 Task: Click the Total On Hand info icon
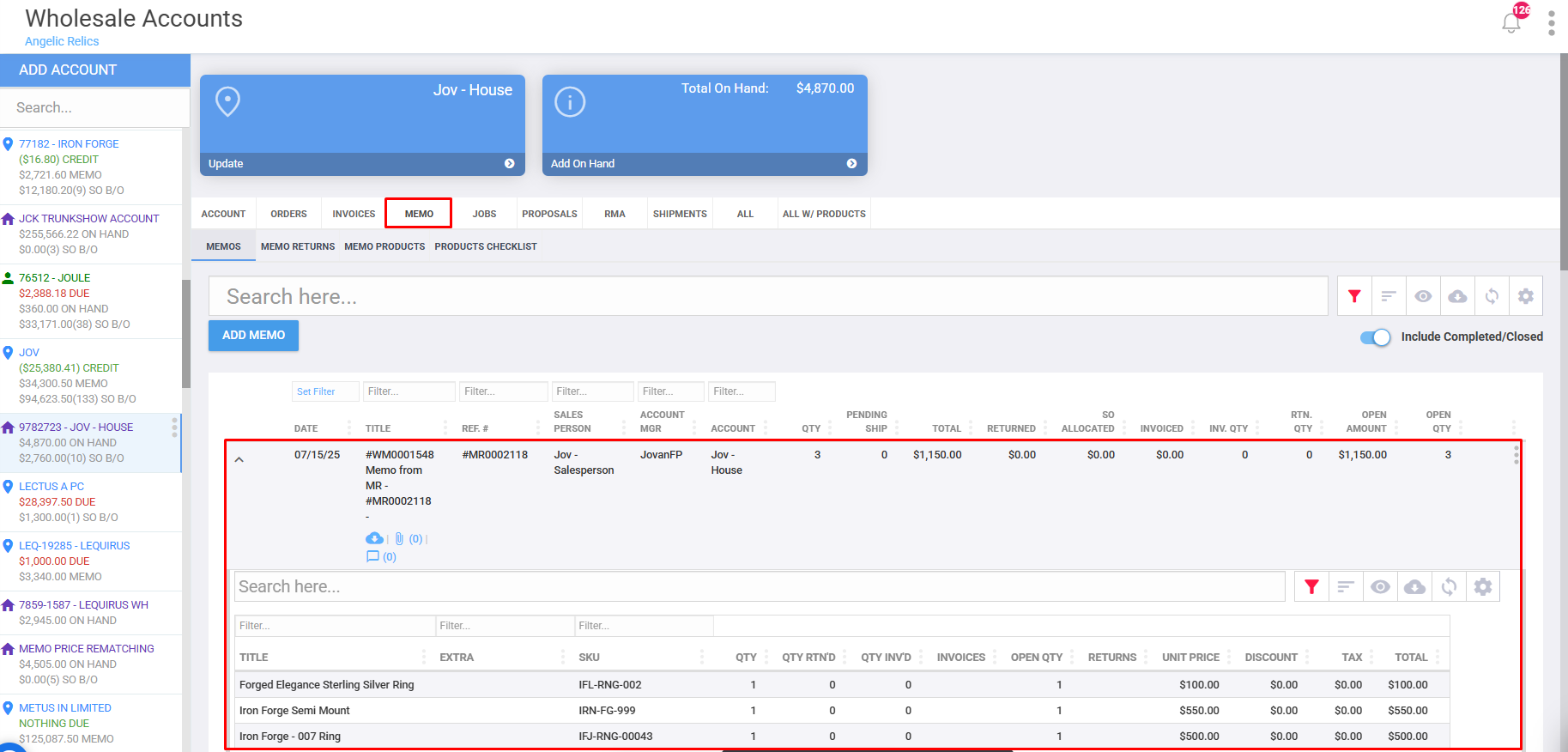[570, 102]
